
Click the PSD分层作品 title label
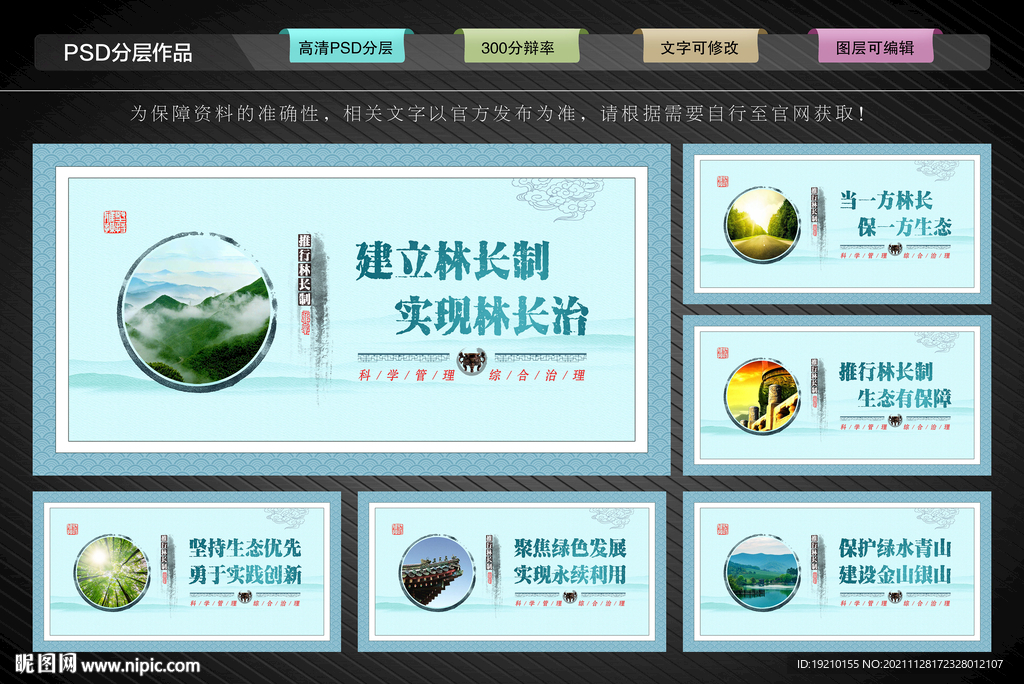[128, 52]
